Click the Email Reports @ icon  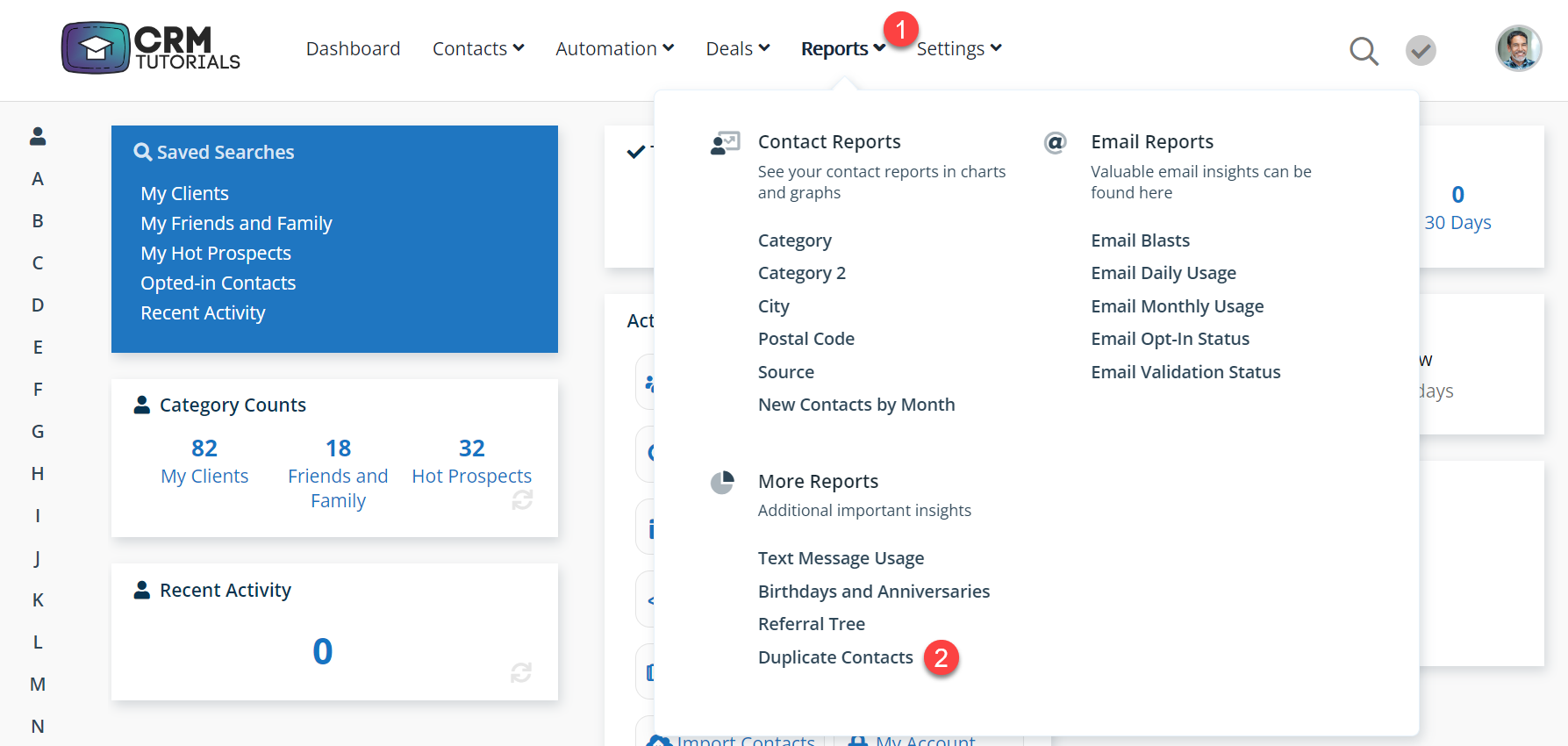tap(1055, 142)
